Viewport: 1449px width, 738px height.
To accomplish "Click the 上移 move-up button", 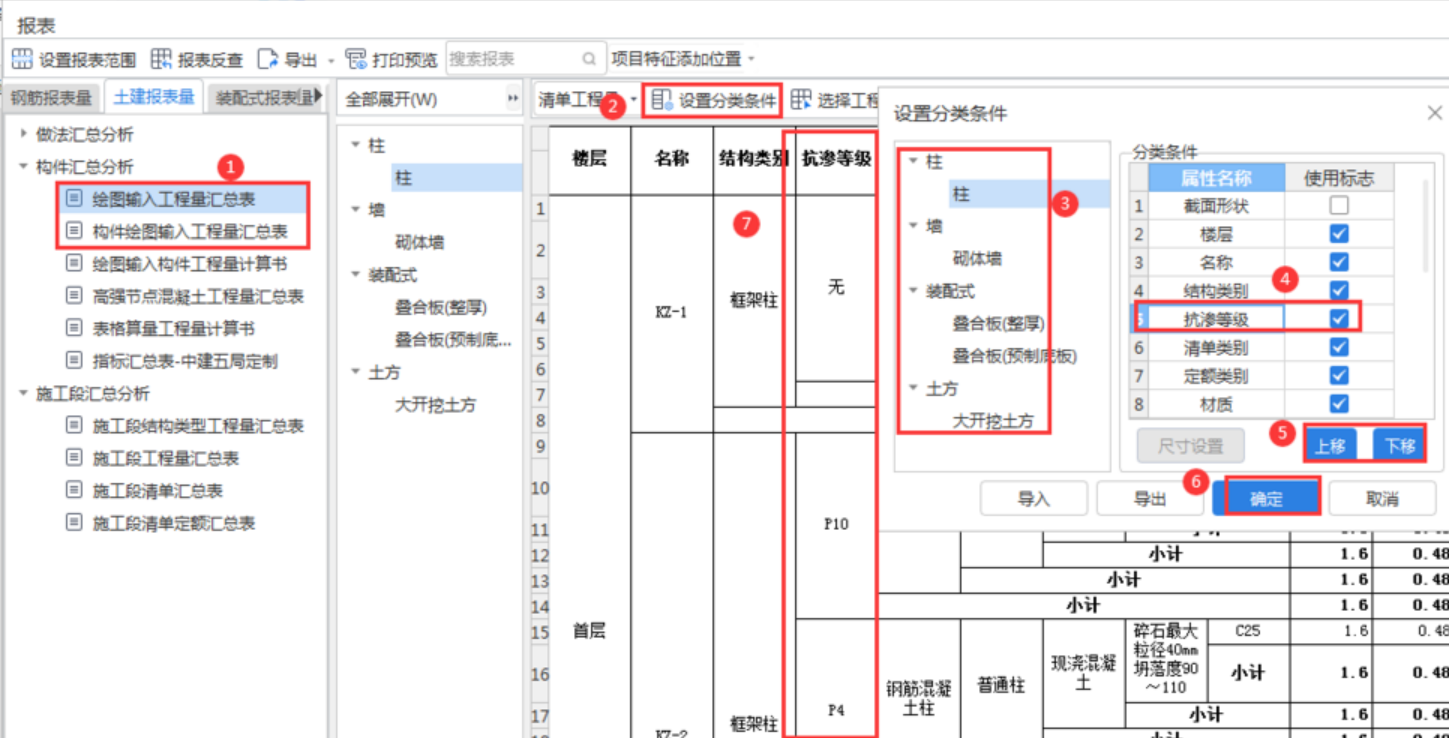I will tap(1330, 446).
